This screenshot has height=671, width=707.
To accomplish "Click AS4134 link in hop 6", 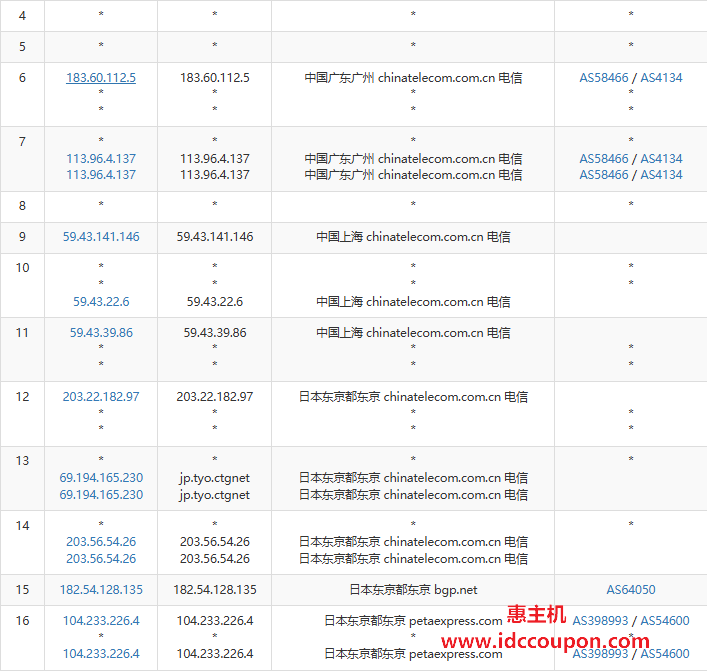I will (661, 78).
